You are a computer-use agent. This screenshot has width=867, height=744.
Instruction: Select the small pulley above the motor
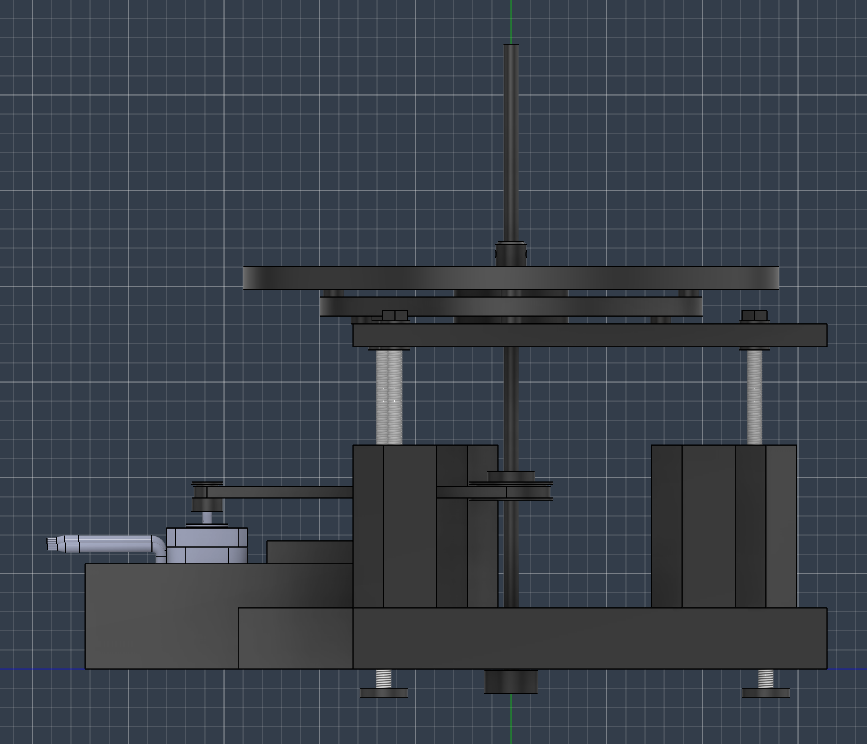coord(207,496)
